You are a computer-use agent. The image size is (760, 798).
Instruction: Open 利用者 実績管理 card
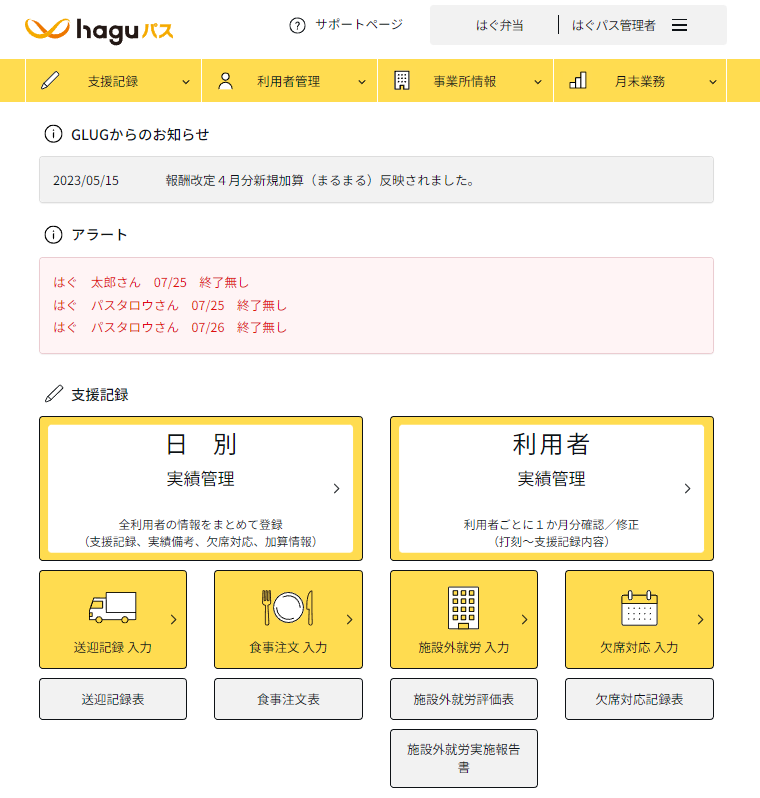[x=551, y=488]
